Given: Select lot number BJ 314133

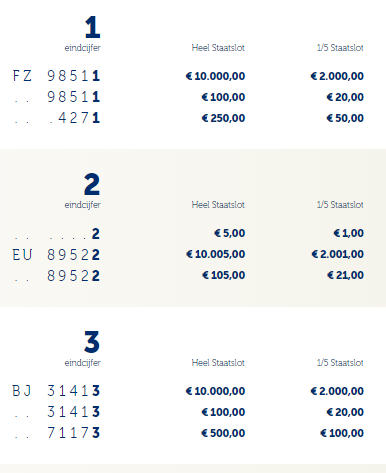Looking at the screenshot, I should (x=56, y=391).
